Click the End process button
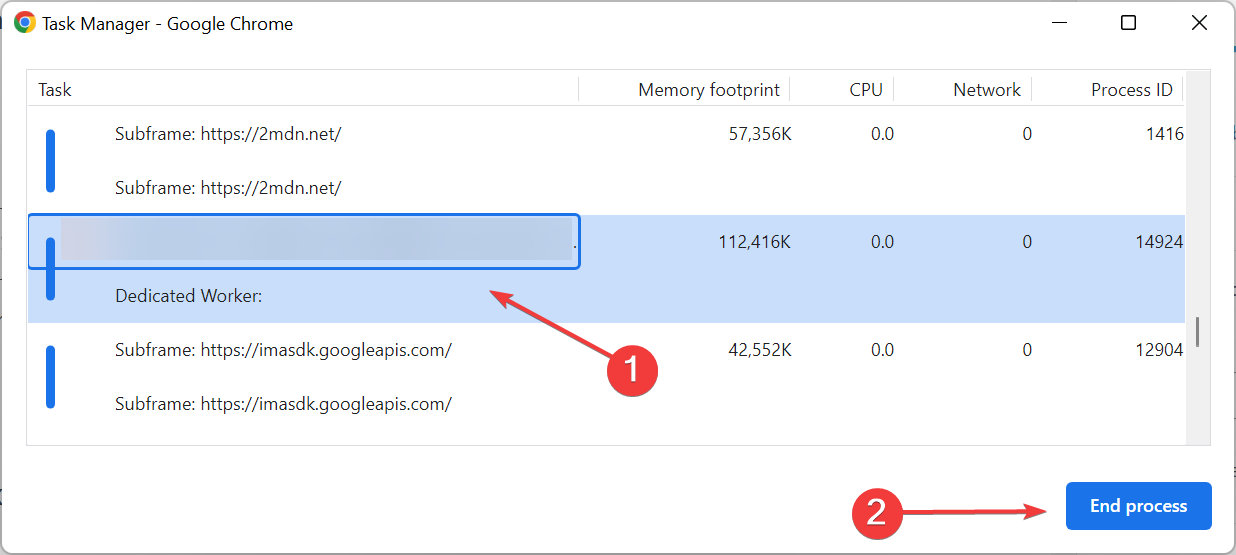The height and width of the screenshot is (555, 1236). pyautogui.click(x=1138, y=506)
